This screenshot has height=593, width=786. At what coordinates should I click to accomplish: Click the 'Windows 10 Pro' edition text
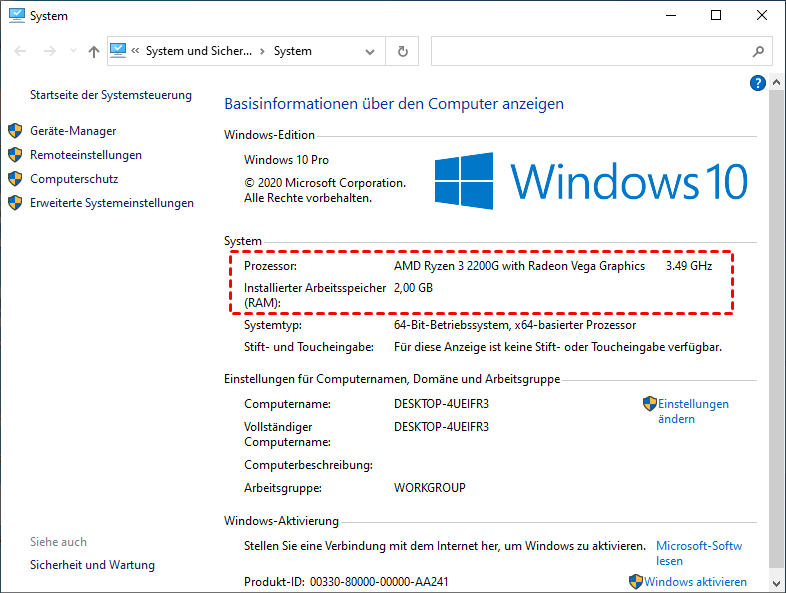click(286, 160)
